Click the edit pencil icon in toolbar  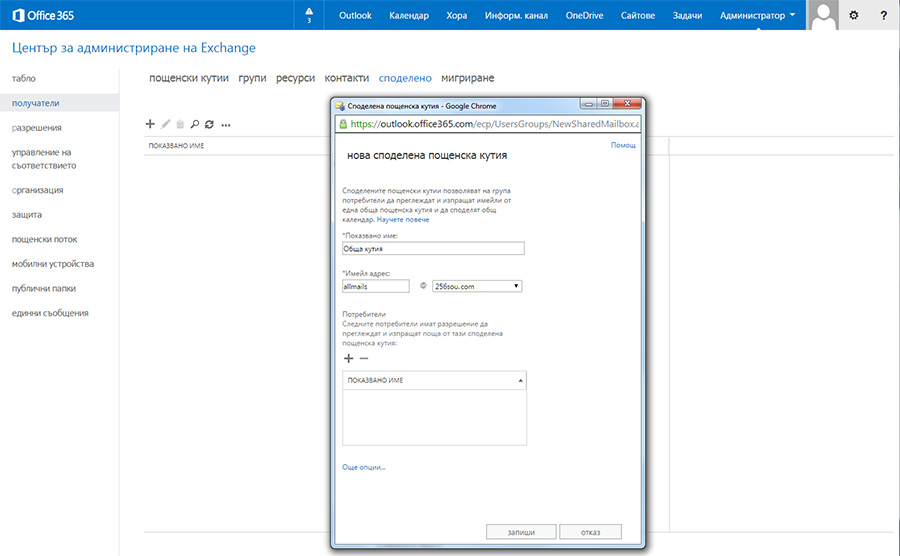point(165,124)
